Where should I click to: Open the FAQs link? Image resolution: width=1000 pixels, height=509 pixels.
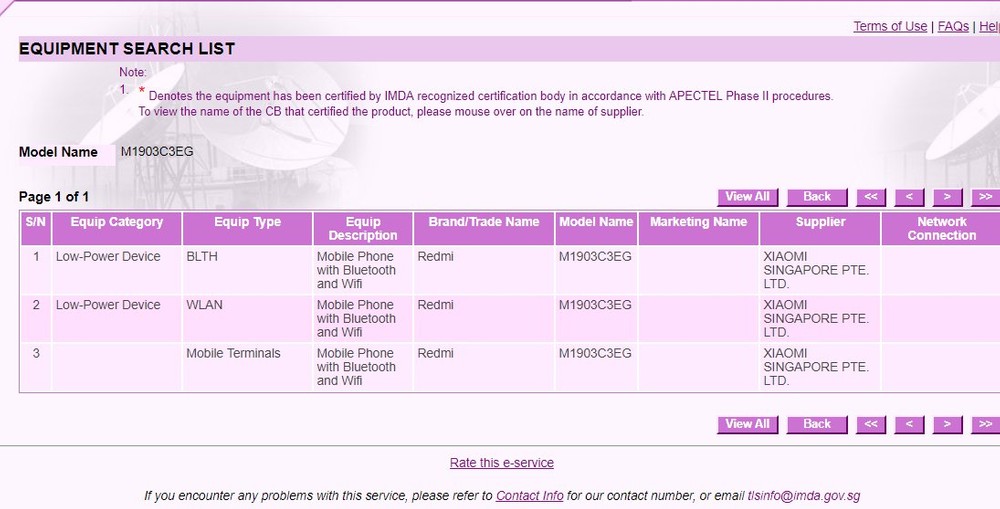coord(953,26)
